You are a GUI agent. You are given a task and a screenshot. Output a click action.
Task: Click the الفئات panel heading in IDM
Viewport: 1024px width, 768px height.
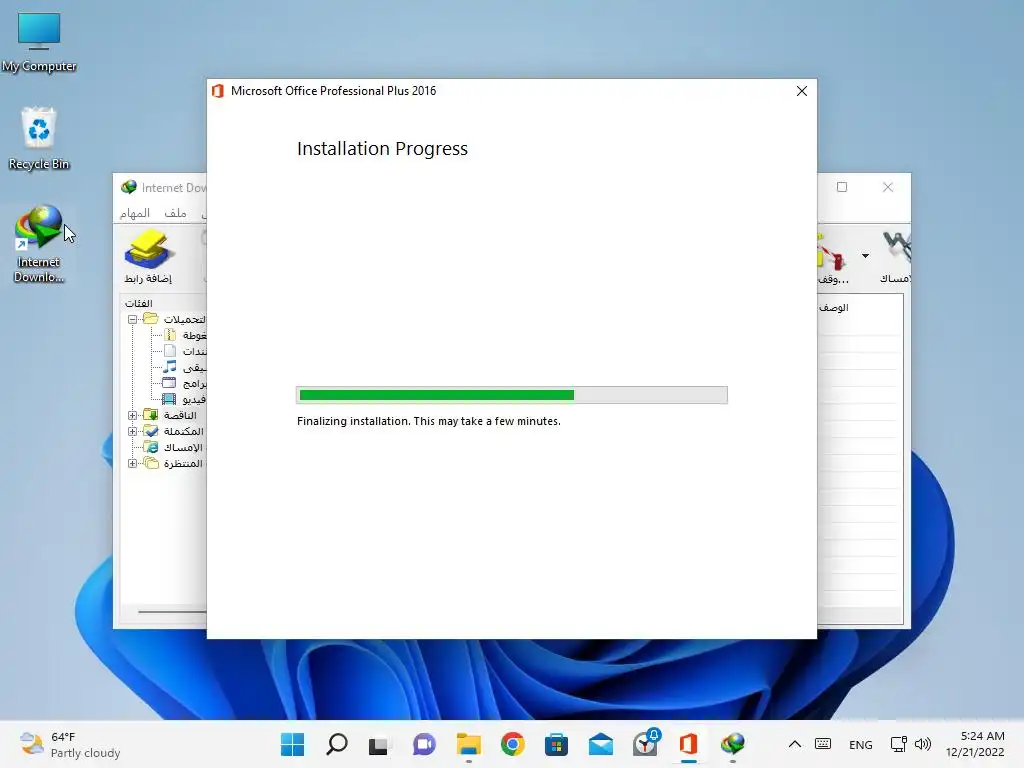pos(138,304)
